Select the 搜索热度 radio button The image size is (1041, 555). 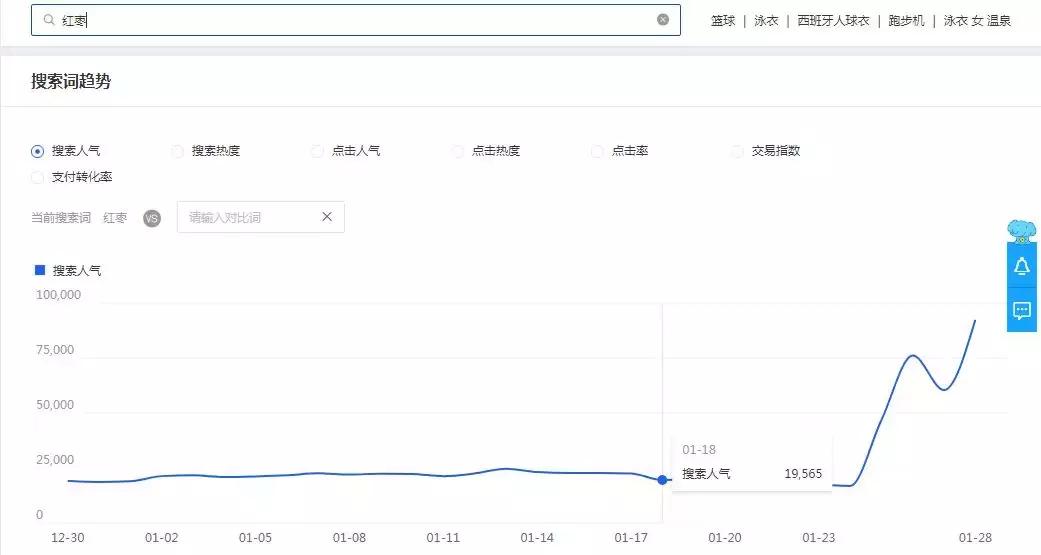pos(177,151)
